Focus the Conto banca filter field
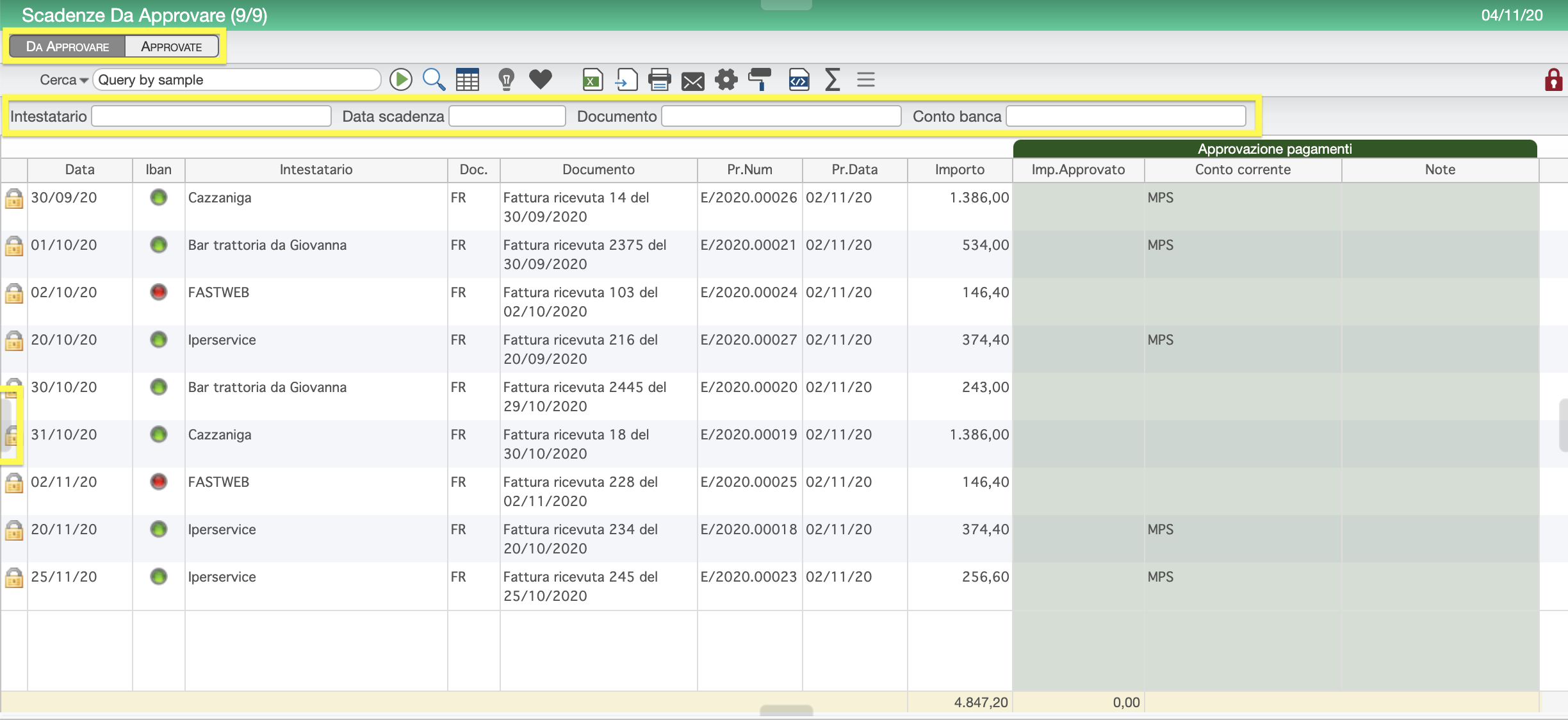The image size is (1568, 720). (1126, 117)
